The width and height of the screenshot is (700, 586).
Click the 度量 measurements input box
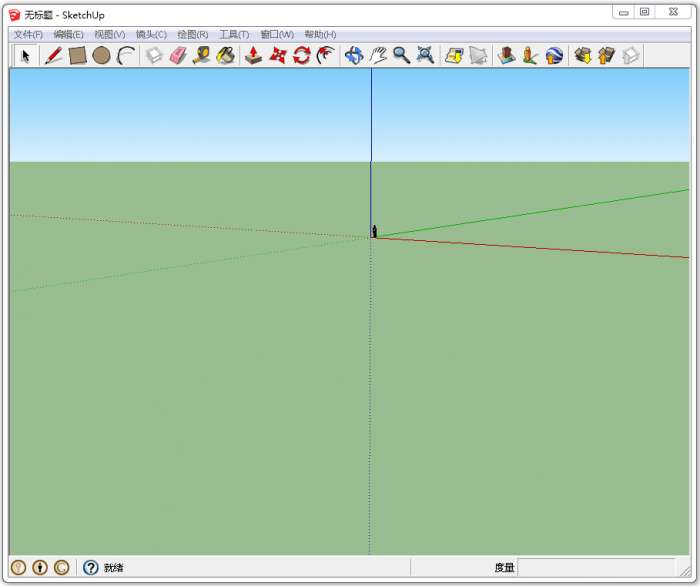coord(596,568)
